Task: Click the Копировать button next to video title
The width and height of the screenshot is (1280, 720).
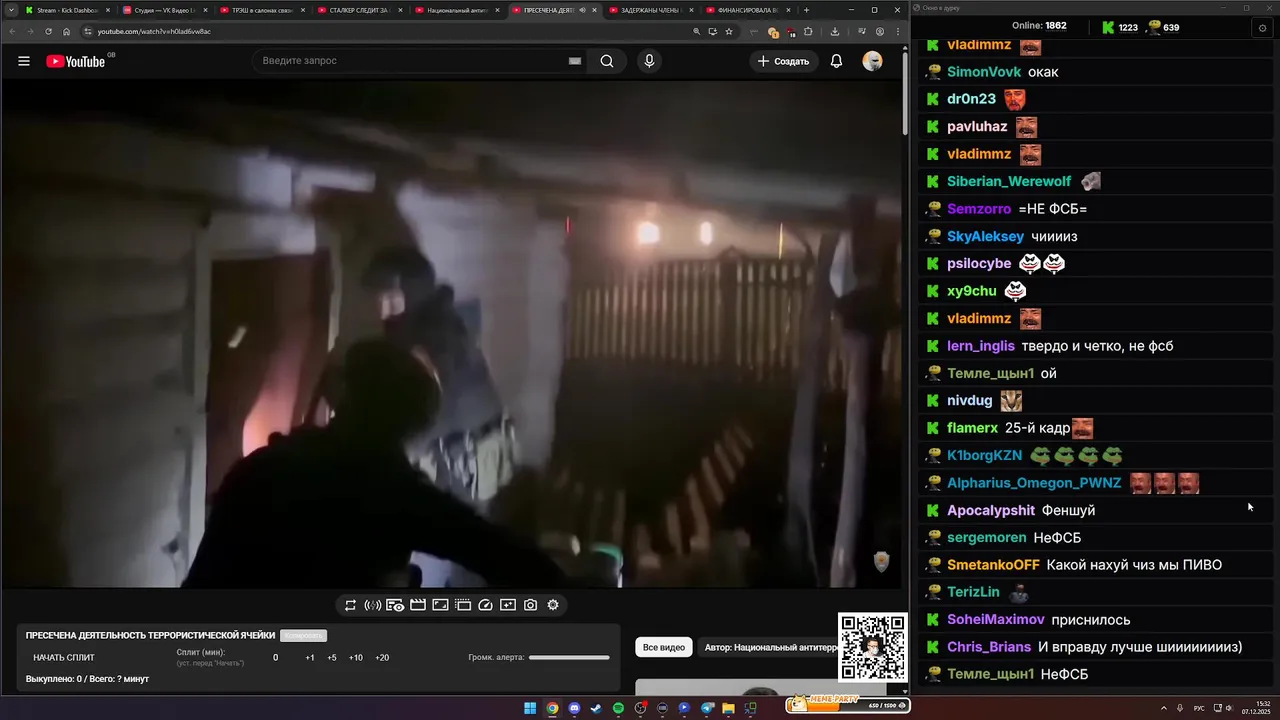Action: [x=303, y=636]
